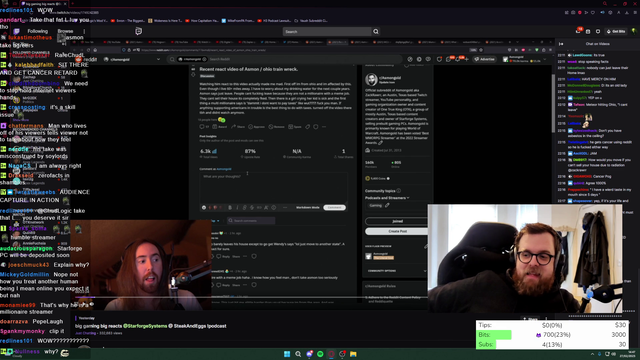
Task: Open Windows Start menu
Action: coord(287,354)
